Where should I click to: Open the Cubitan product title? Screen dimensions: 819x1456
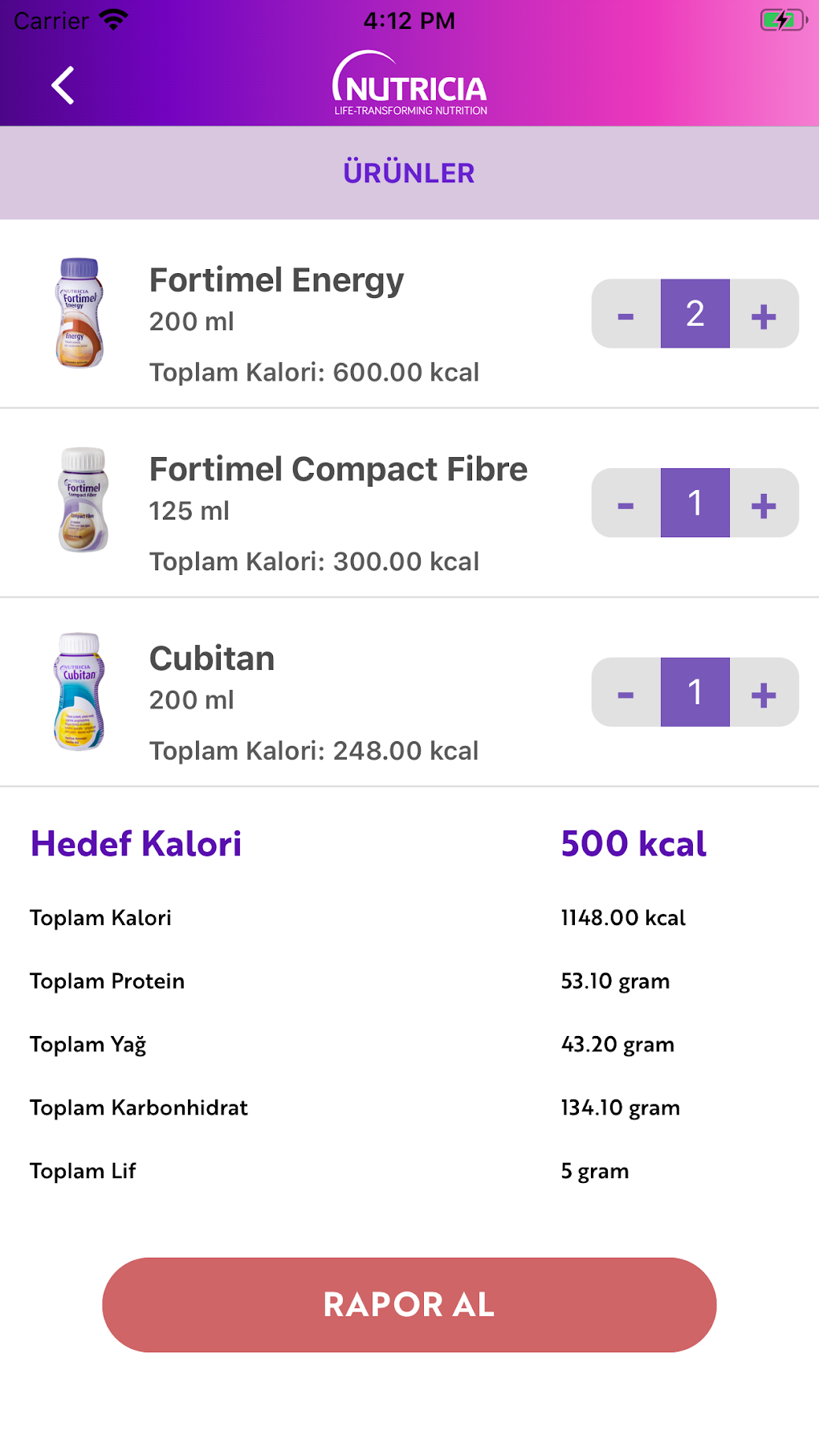pyautogui.click(x=212, y=659)
